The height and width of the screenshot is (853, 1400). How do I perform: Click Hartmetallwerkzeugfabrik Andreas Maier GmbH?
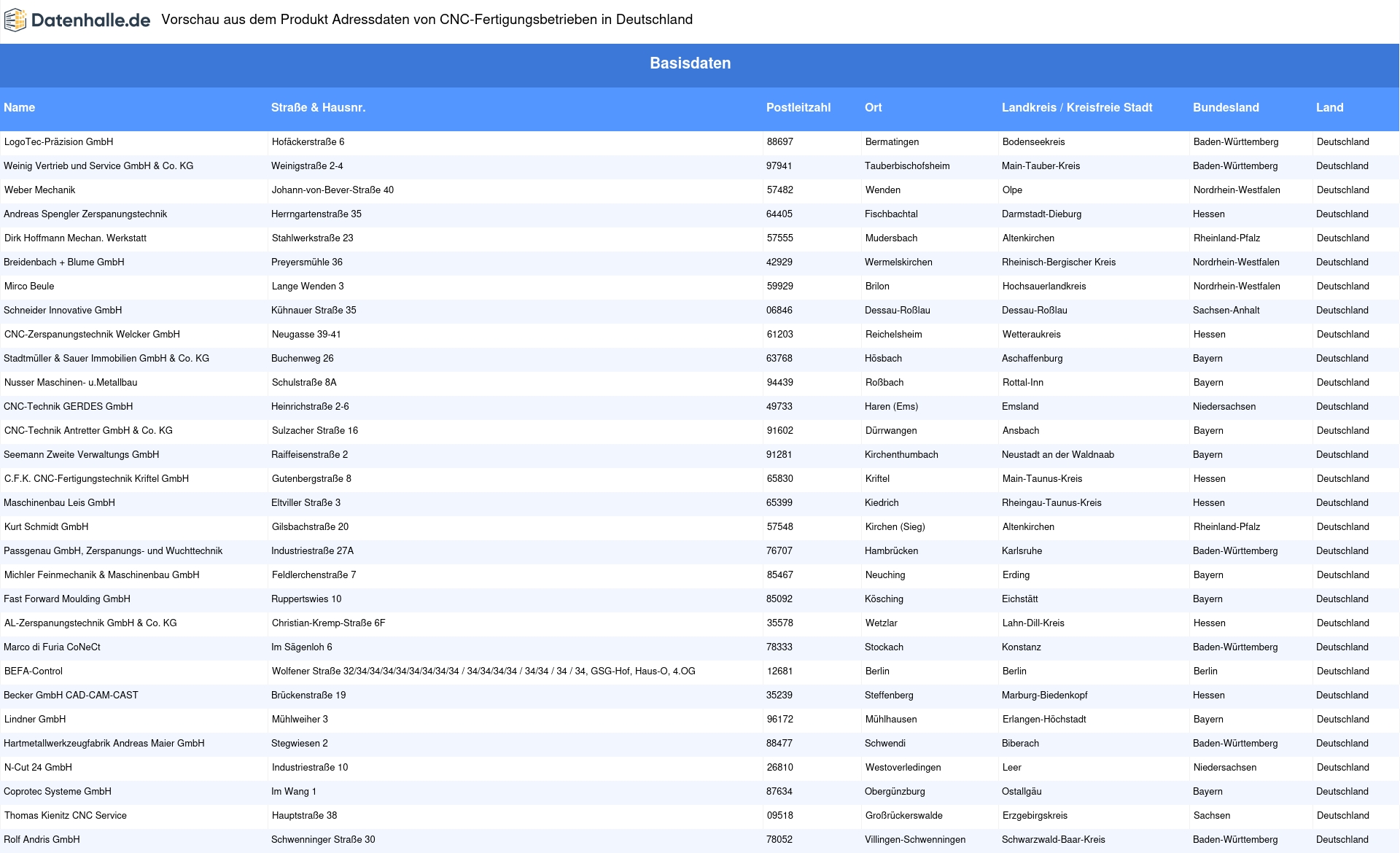pyautogui.click(x=104, y=743)
